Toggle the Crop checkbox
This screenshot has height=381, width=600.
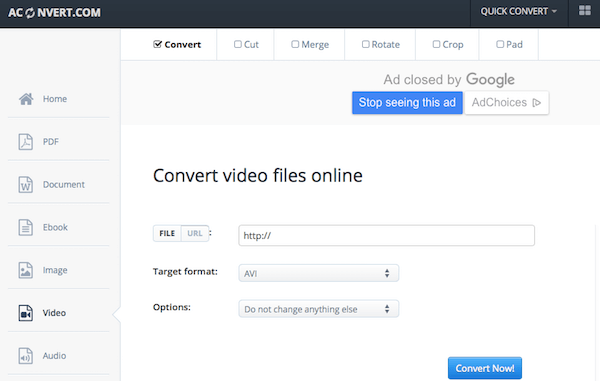(436, 44)
